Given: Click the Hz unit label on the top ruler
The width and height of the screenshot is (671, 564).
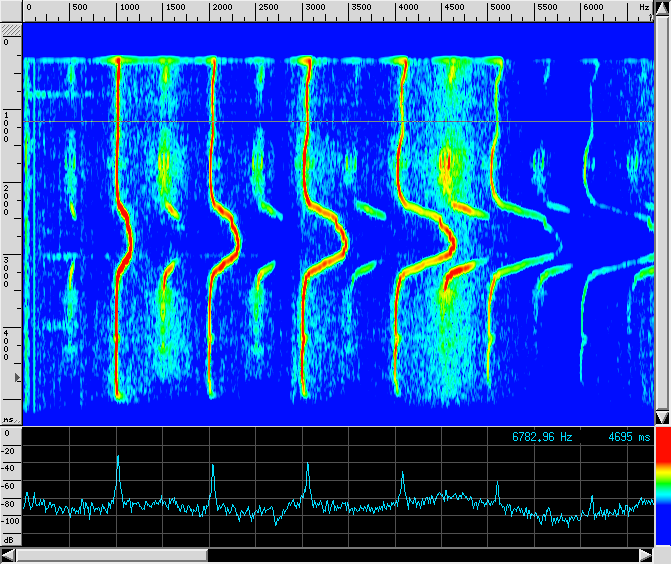Looking at the screenshot, I should point(643,7).
